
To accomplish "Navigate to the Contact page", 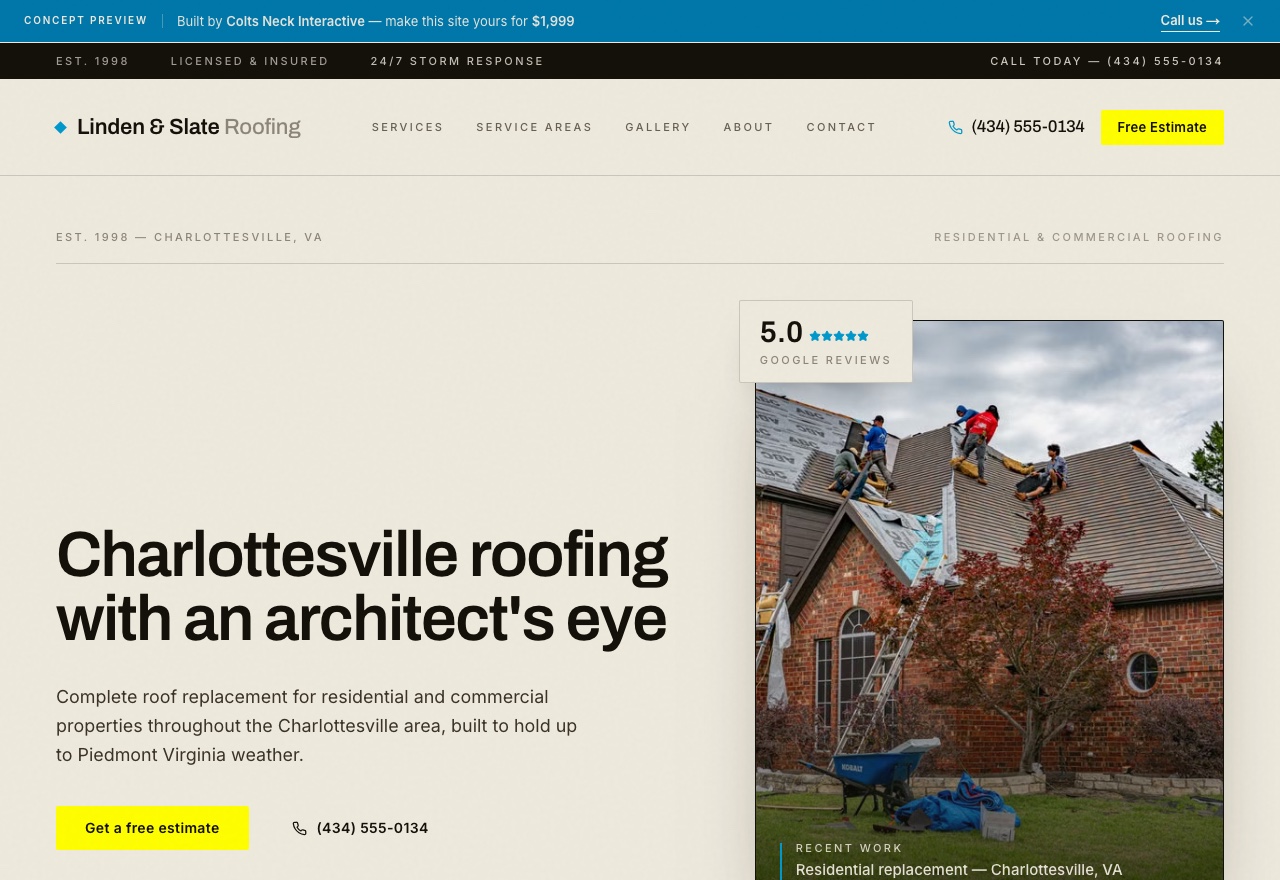I will point(841,127).
